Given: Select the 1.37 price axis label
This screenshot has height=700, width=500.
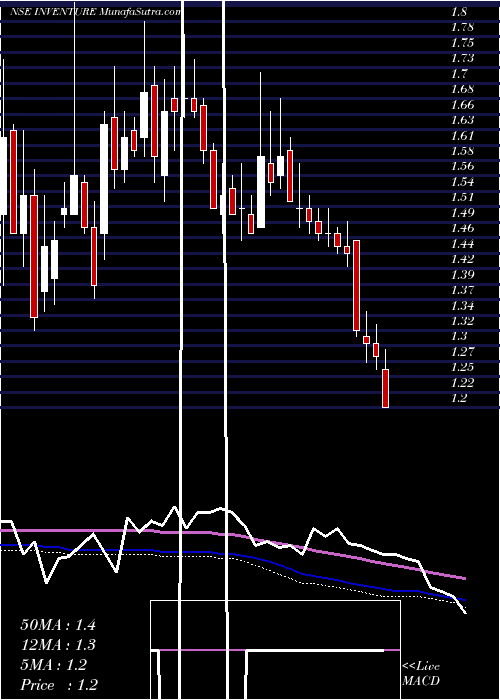Looking at the screenshot, I should [x=462, y=290].
